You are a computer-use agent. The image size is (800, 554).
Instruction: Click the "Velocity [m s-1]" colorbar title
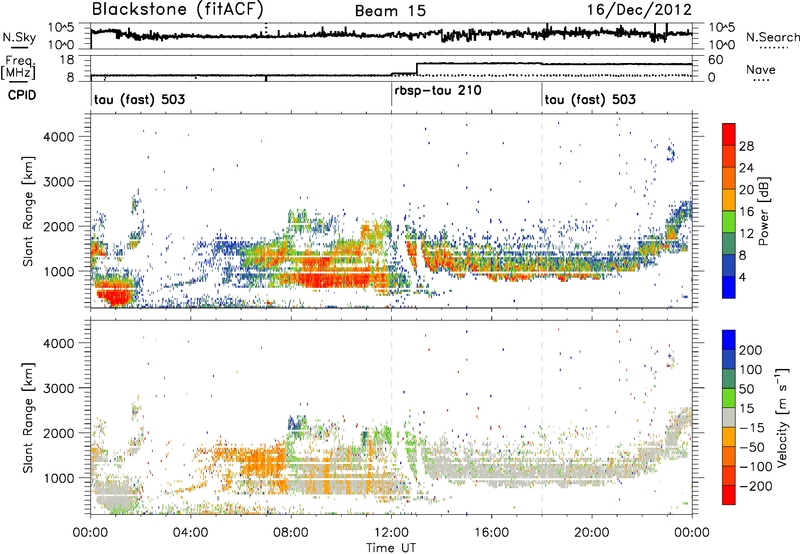point(783,417)
